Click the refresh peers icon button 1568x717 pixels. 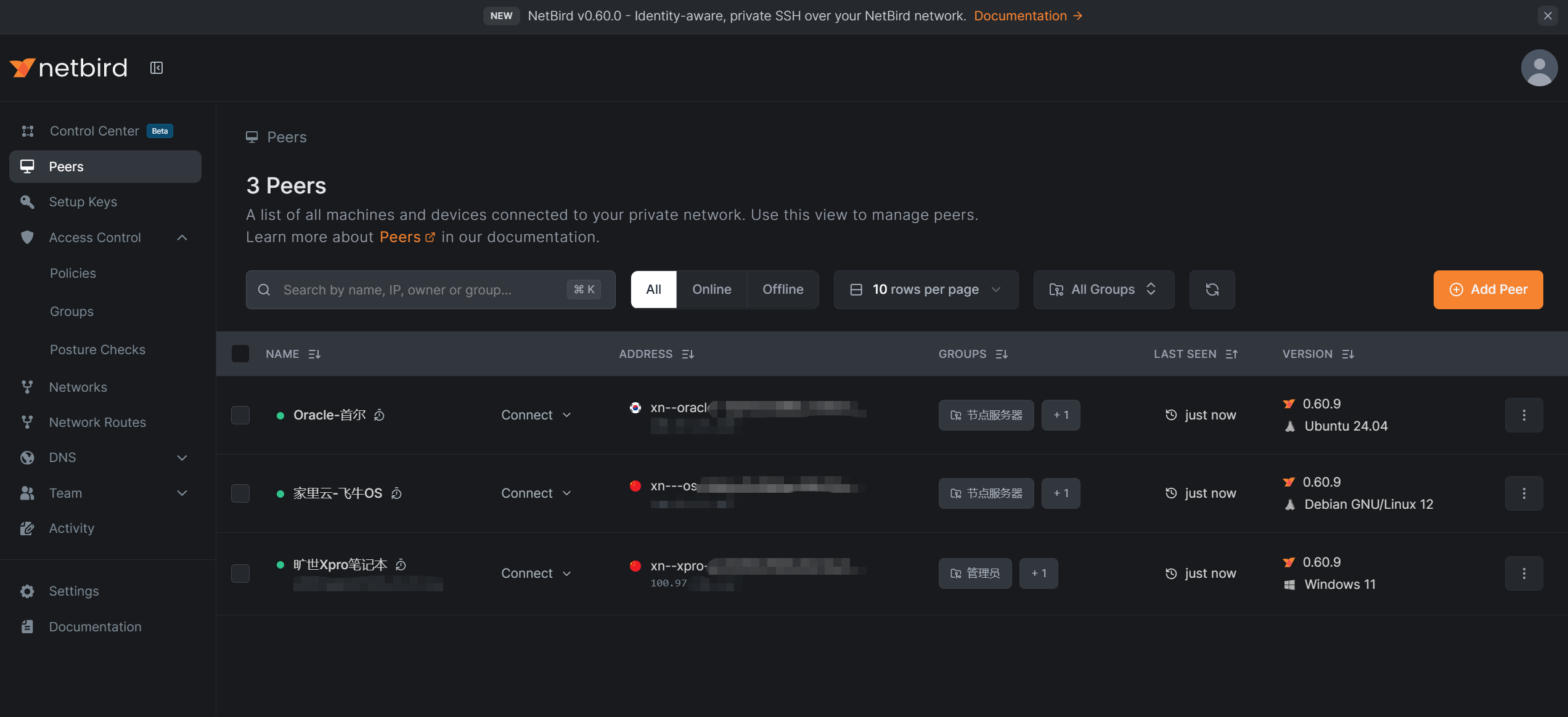point(1212,290)
